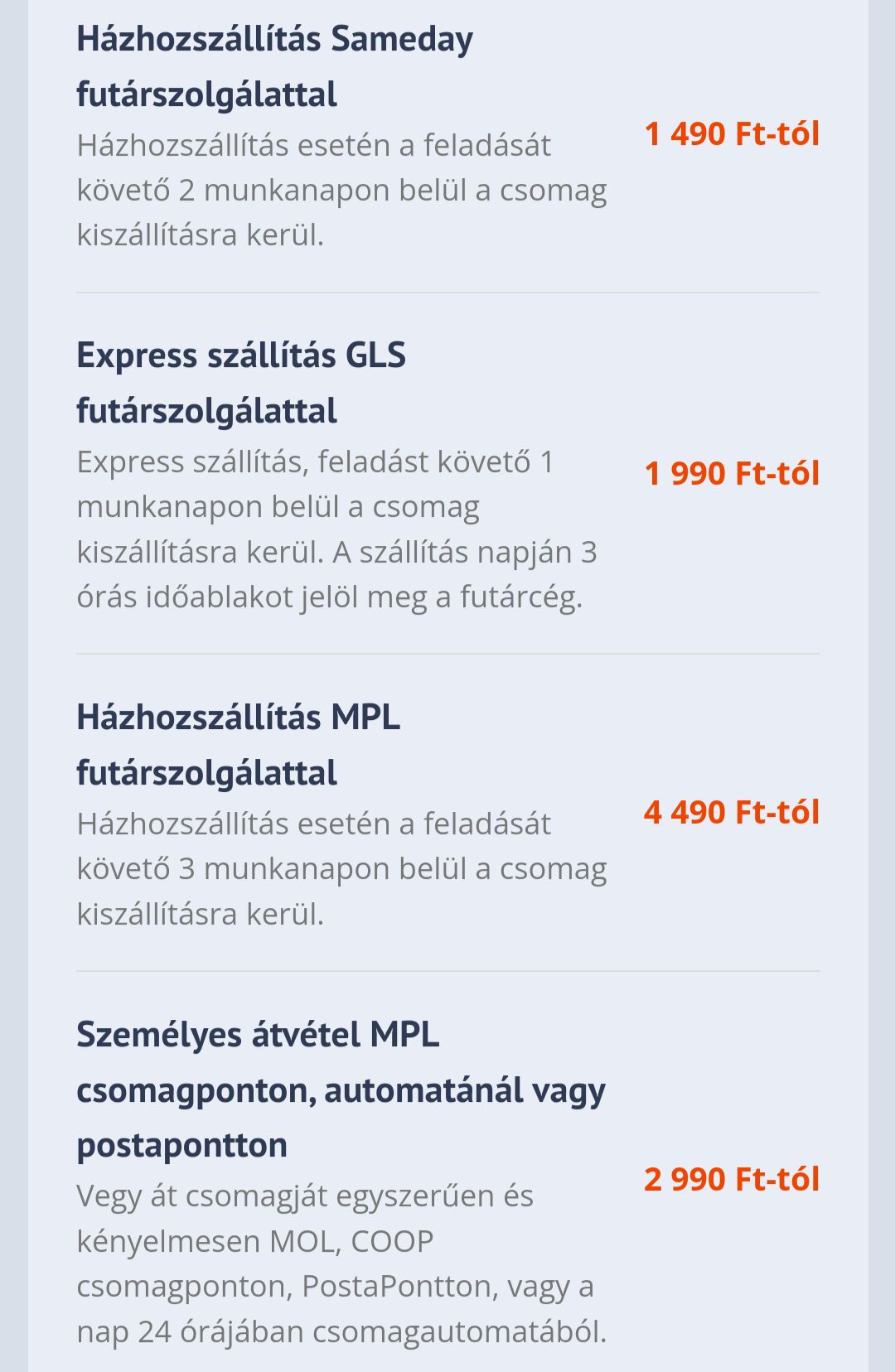Screen dimensions: 895x1372
Task: Click the 1 990 Ft-tól price
Action: 732,473
